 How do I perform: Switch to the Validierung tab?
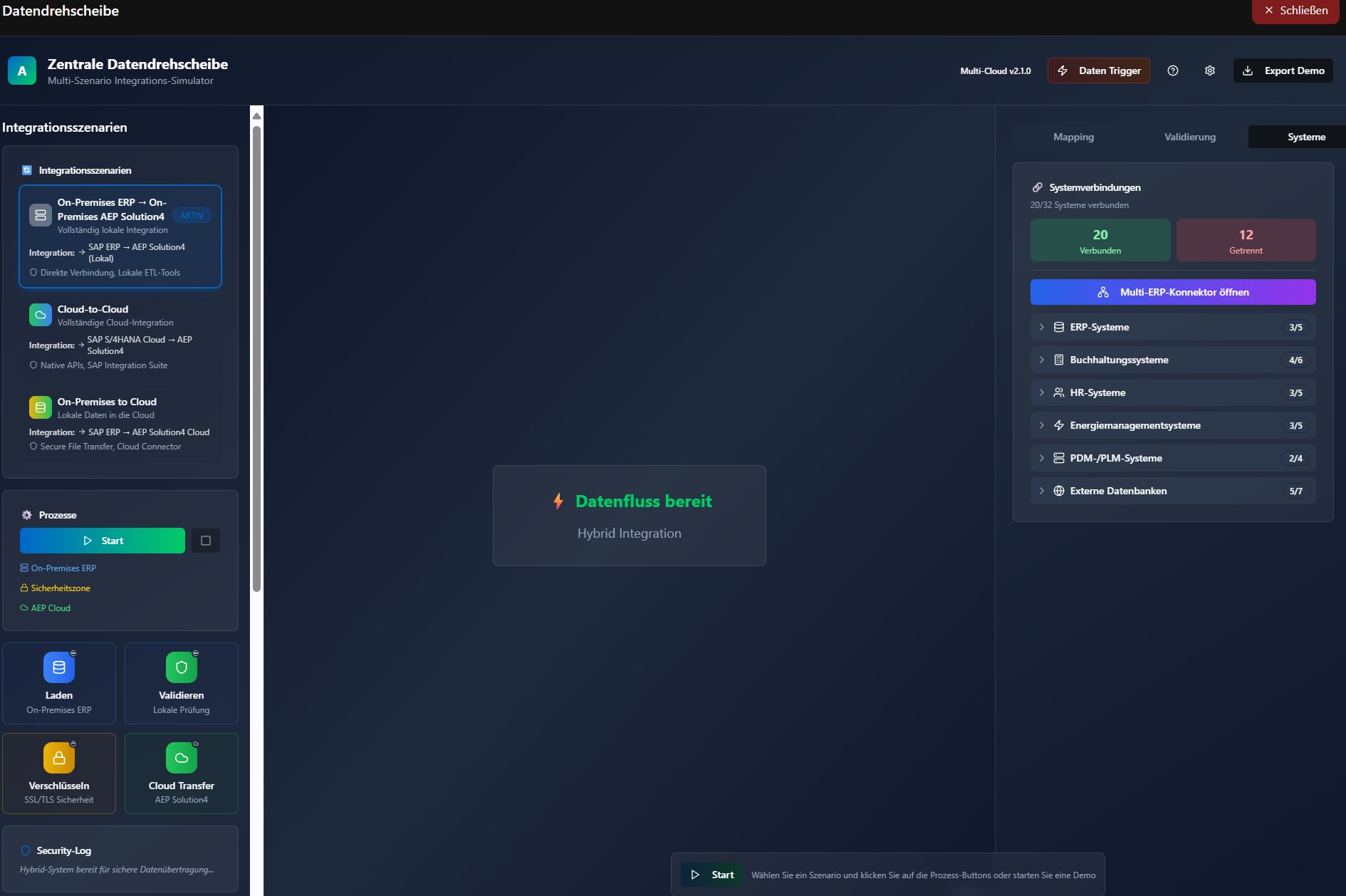click(x=1189, y=137)
